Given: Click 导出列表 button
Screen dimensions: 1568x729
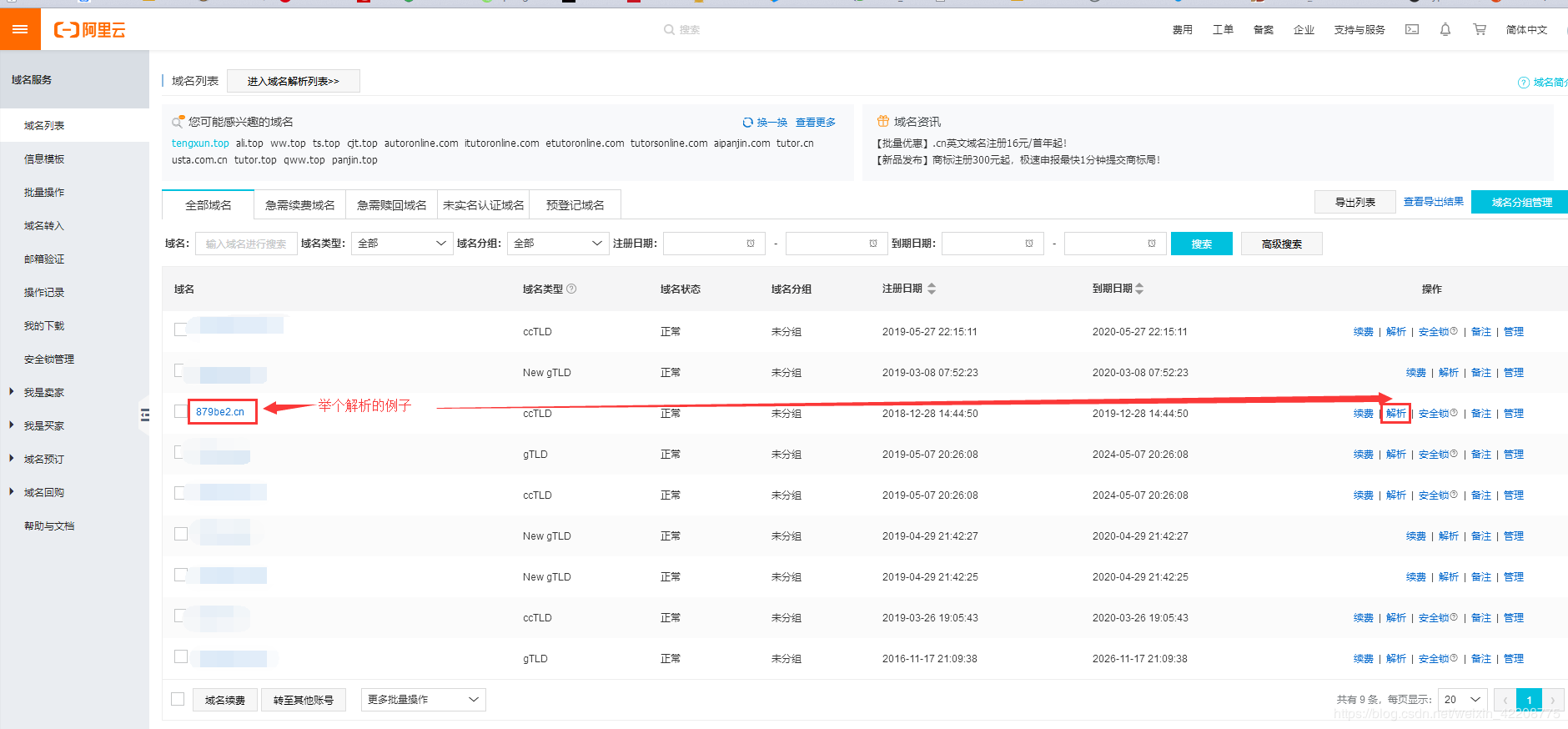Looking at the screenshot, I should point(1355,202).
